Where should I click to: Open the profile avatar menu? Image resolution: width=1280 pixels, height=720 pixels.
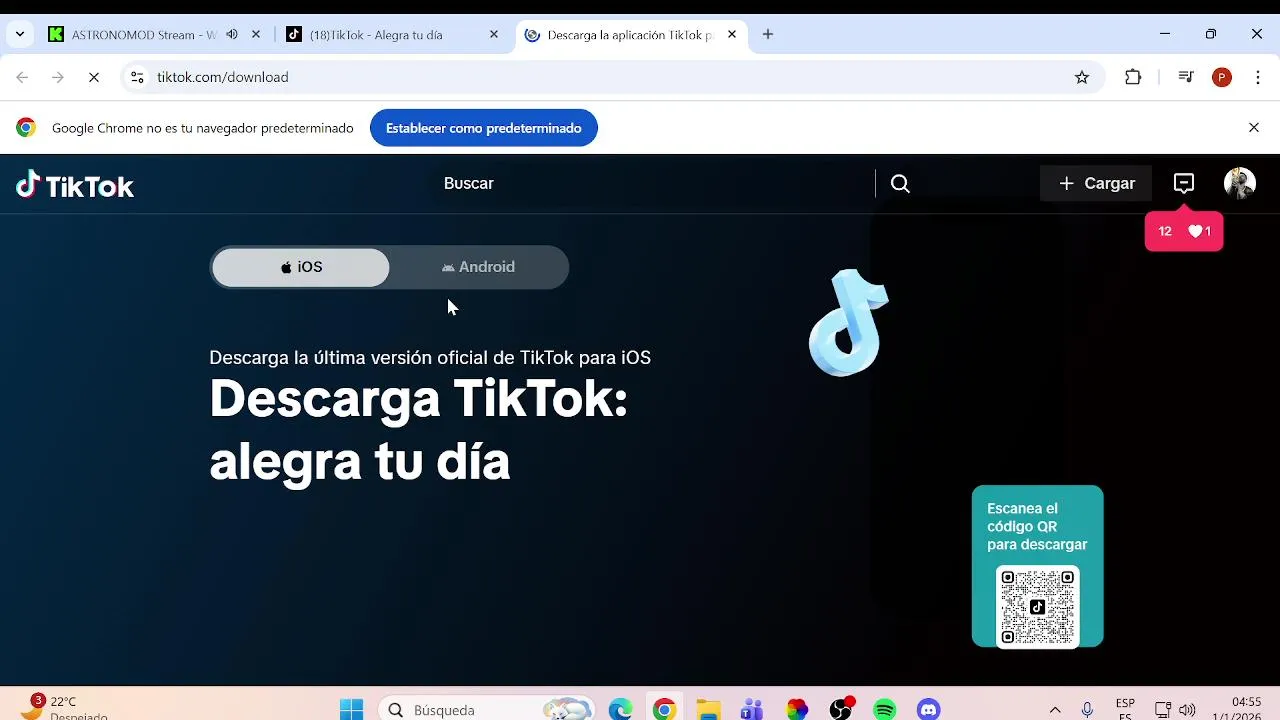1240,183
